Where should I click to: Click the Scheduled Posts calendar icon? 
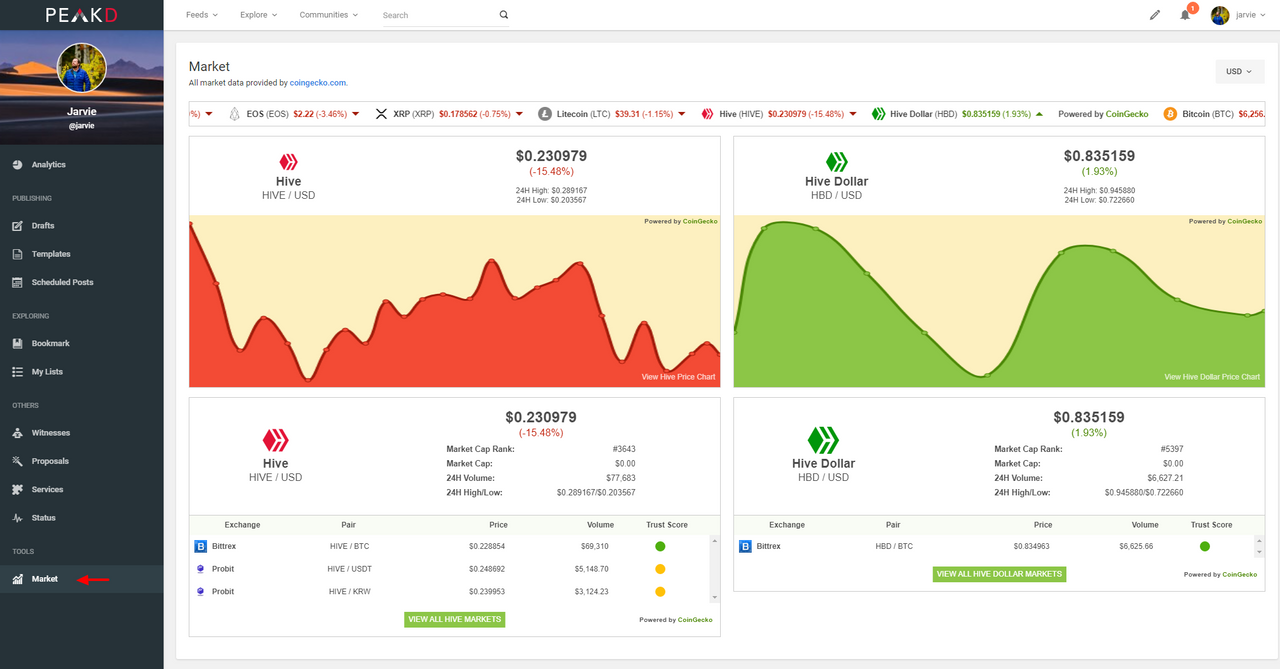pos(17,282)
